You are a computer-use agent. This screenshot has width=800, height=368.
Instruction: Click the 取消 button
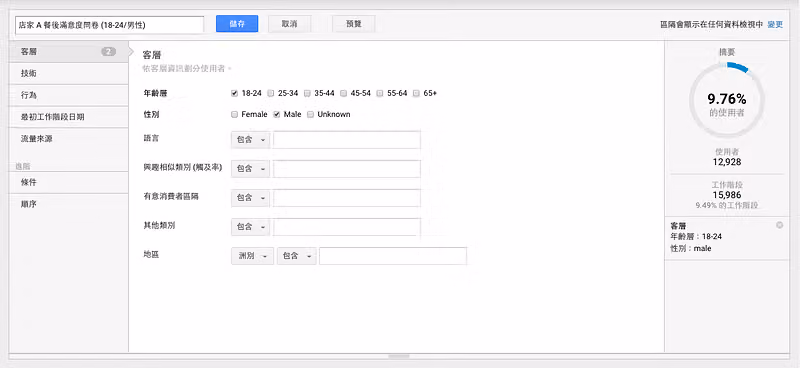tap(289, 23)
